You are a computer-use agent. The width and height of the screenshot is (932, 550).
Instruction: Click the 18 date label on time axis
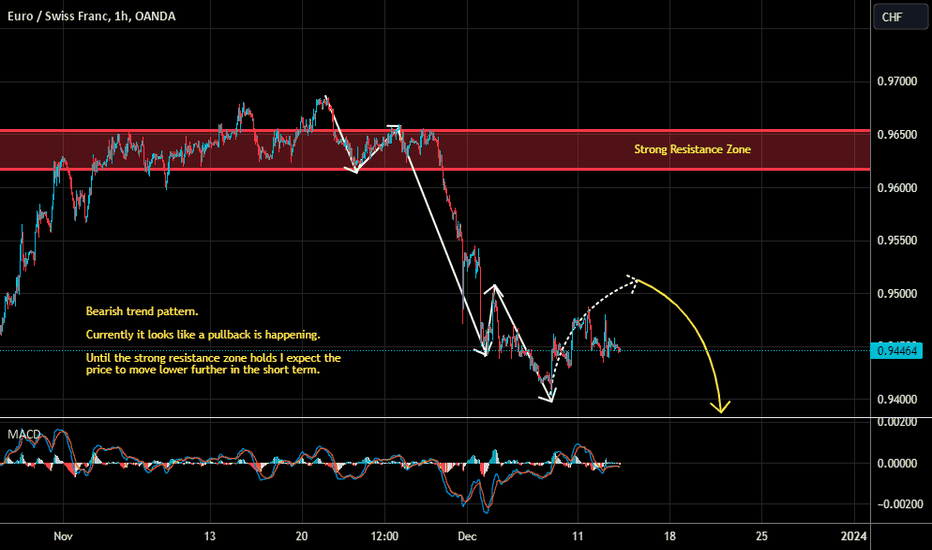click(x=670, y=536)
